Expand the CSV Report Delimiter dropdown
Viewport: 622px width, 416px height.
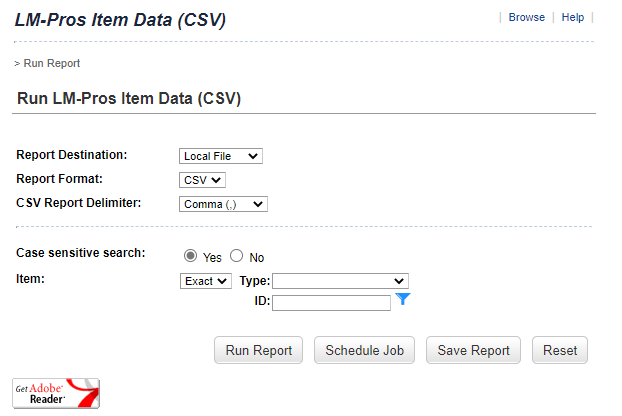[224, 204]
